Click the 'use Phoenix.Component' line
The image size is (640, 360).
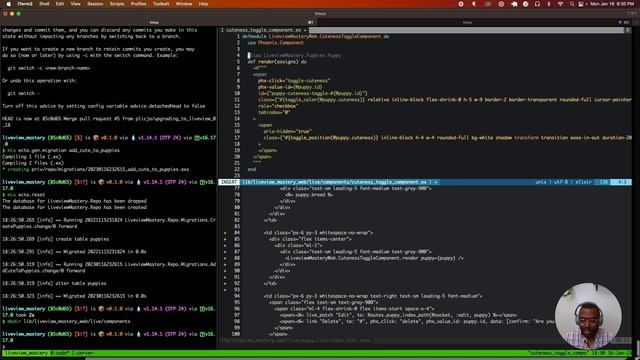coord(276,43)
